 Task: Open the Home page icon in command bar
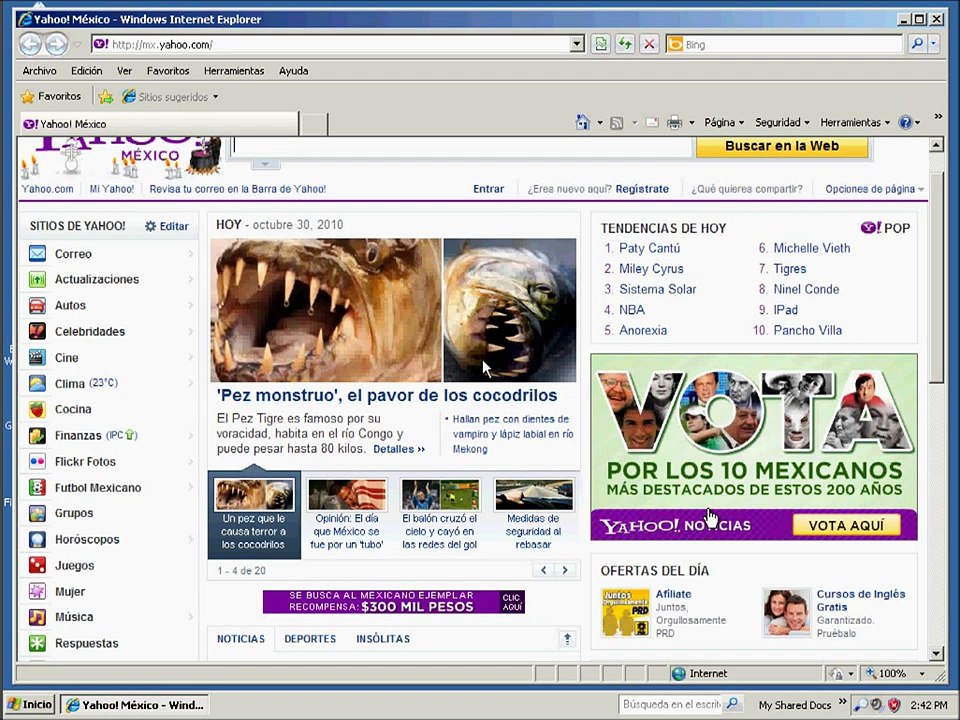click(583, 122)
